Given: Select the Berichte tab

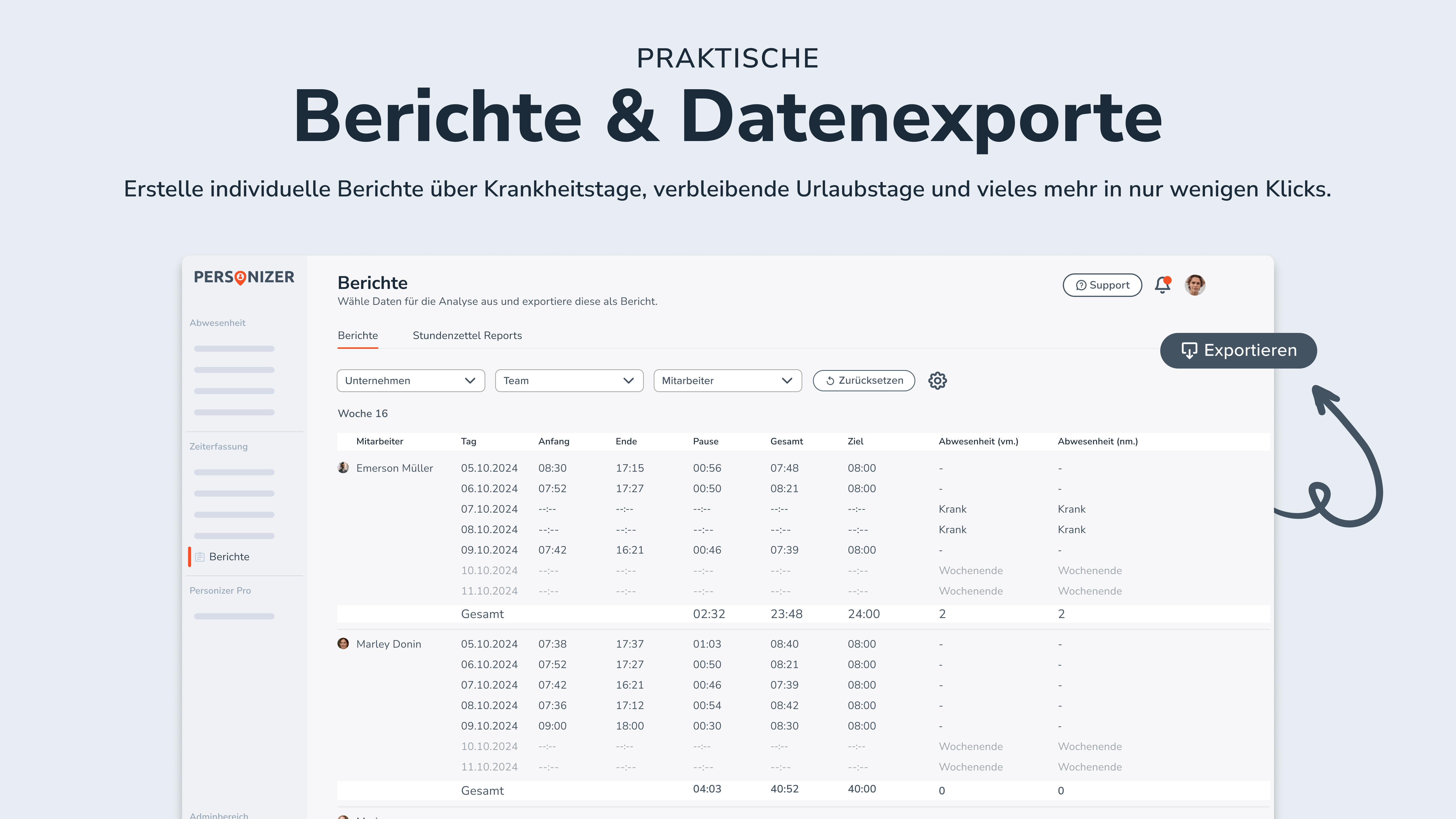Looking at the screenshot, I should click(x=357, y=335).
